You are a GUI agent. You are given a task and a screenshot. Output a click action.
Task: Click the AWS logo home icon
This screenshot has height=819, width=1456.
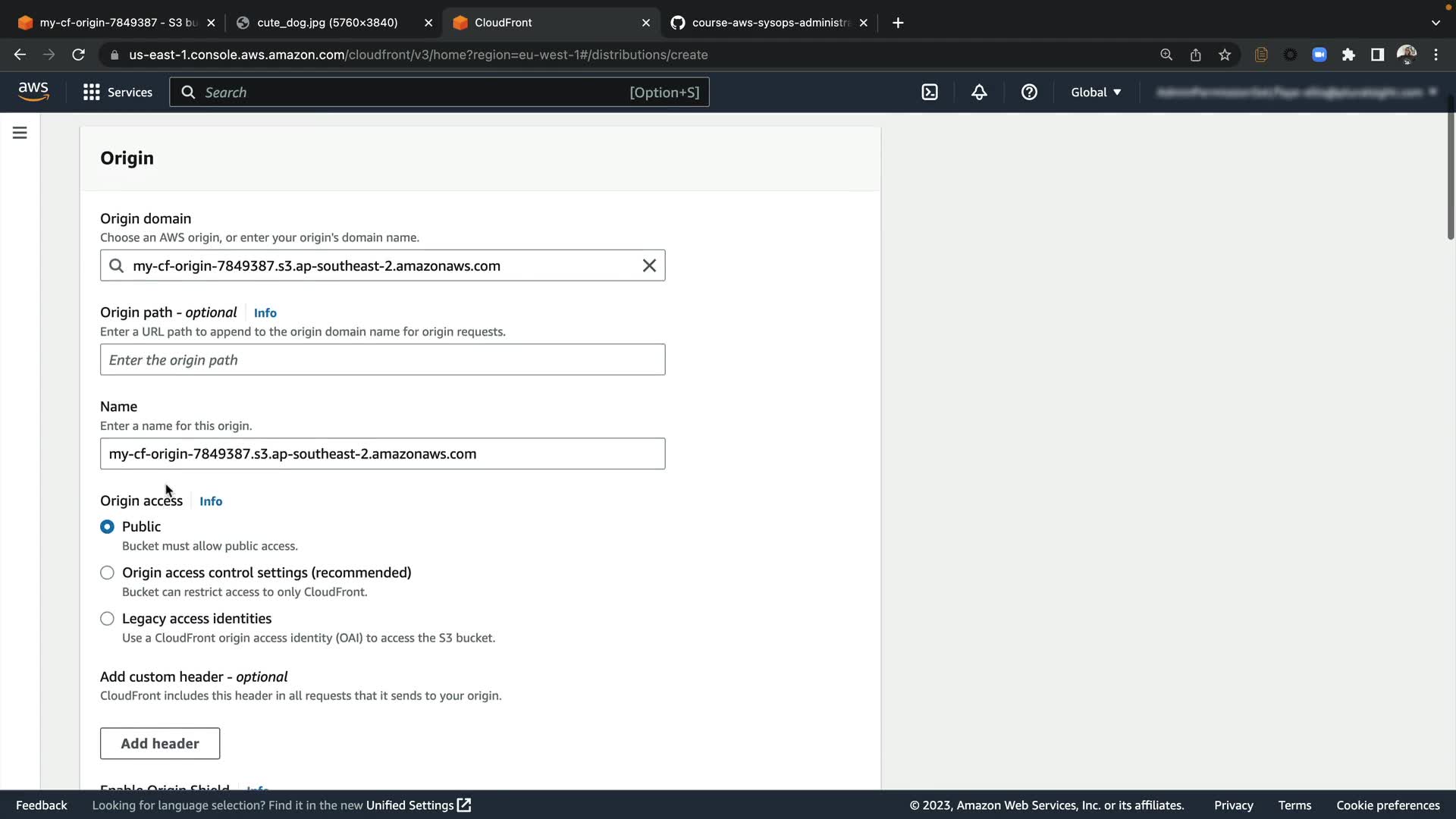pyautogui.click(x=33, y=92)
